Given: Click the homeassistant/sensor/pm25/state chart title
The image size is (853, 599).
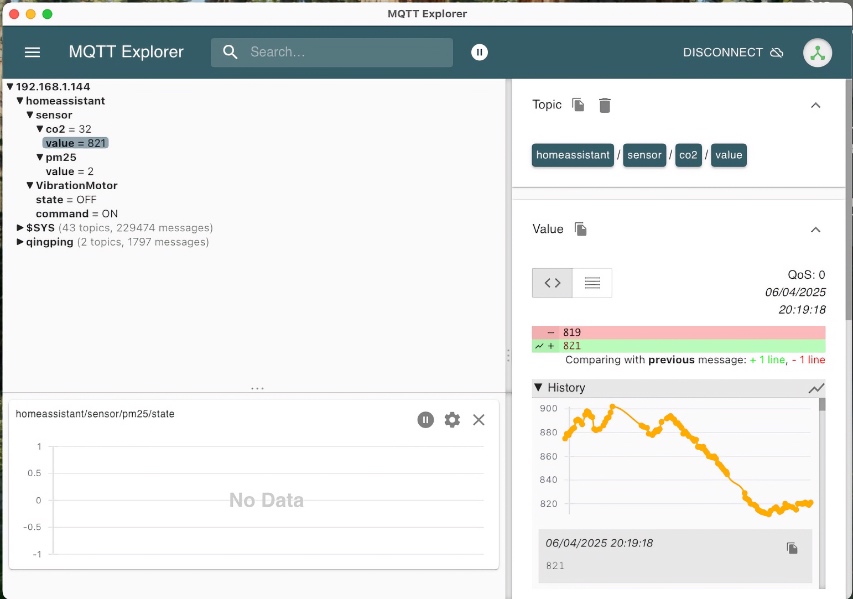Looking at the screenshot, I should (95, 414).
